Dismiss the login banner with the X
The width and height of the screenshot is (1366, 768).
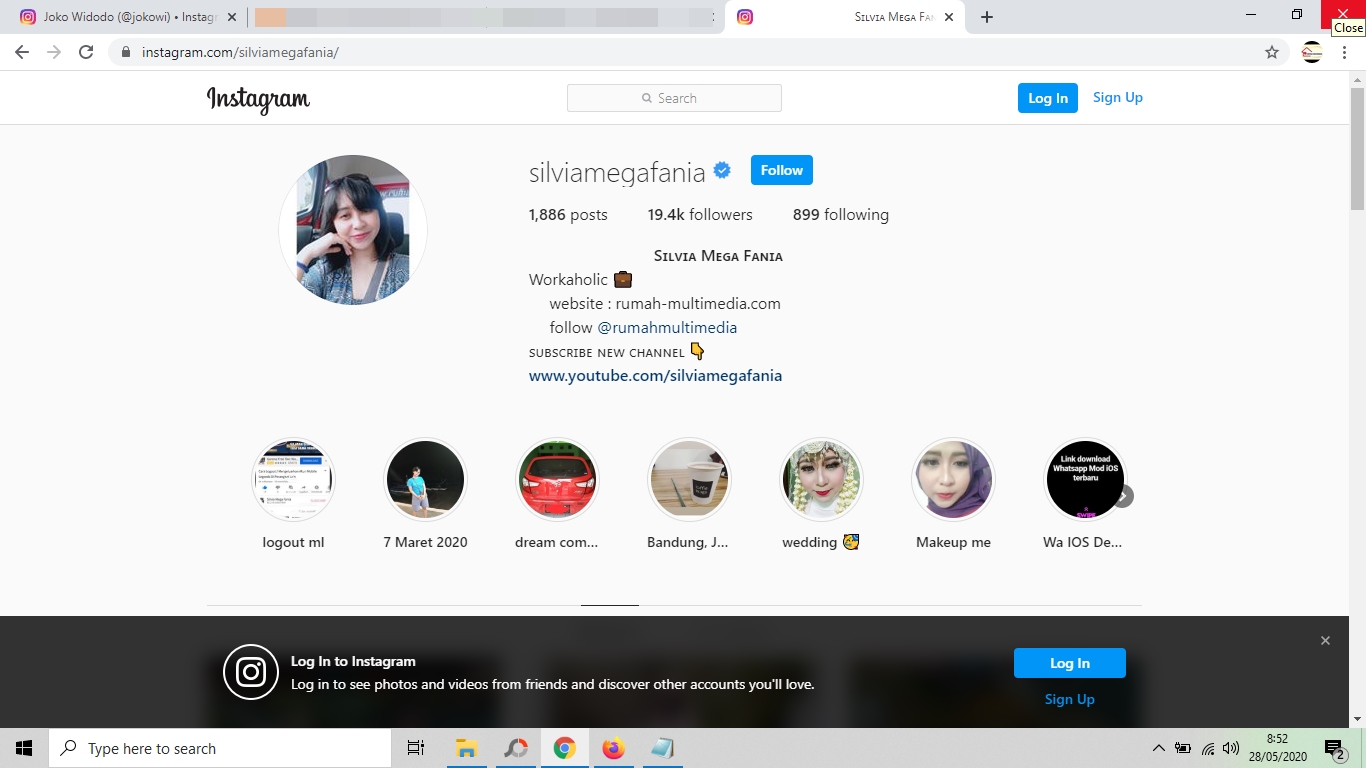tap(1325, 640)
